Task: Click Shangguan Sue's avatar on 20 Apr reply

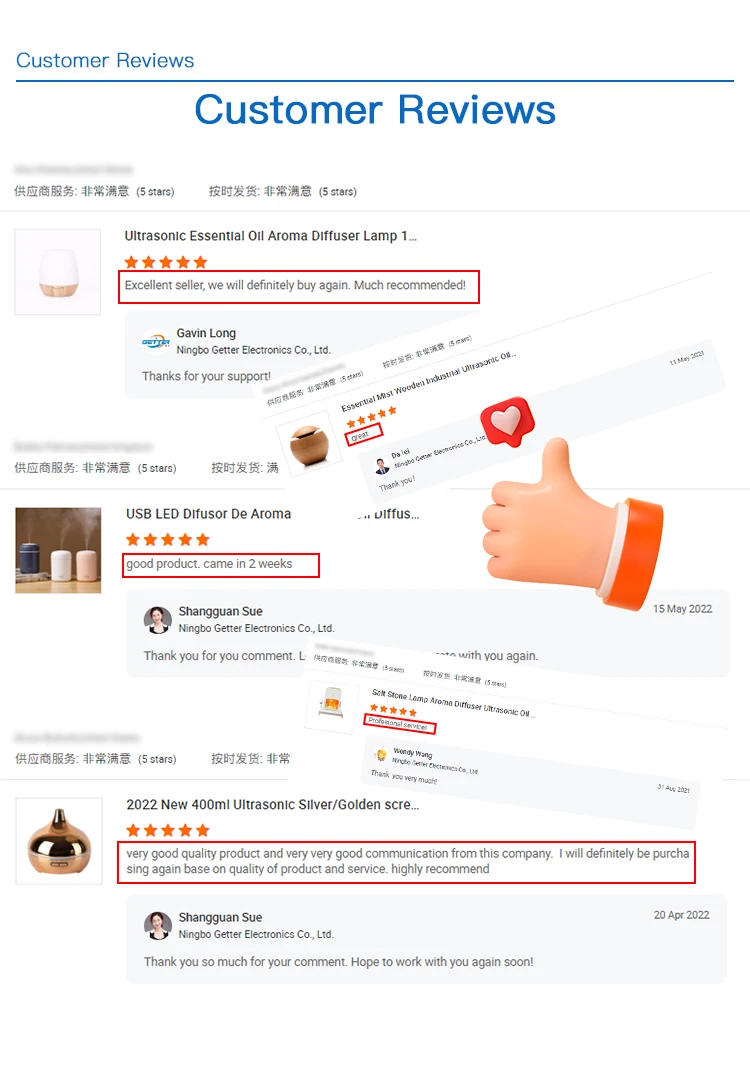Action: tap(157, 925)
